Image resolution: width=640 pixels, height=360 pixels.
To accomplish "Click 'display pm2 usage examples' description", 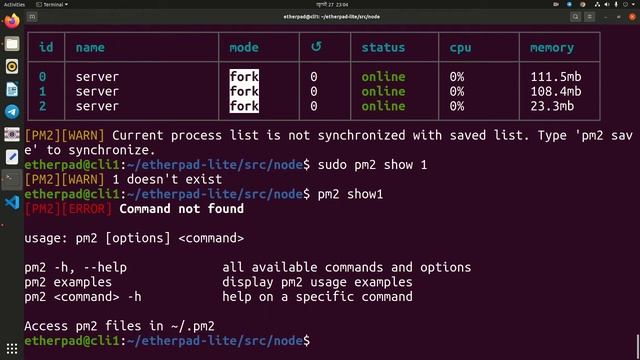I will coord(317,282).
